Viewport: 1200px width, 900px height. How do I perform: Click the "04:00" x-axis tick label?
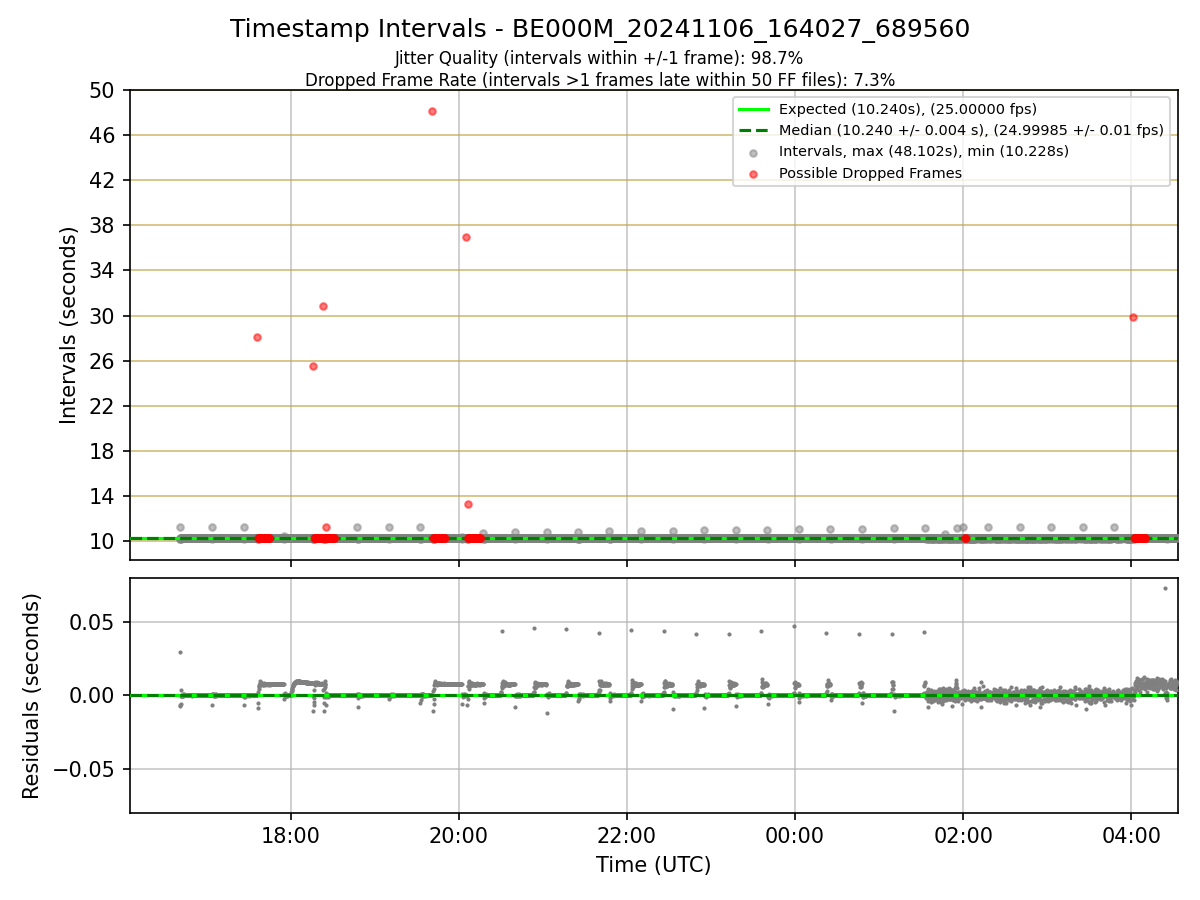pos(1131,834)
